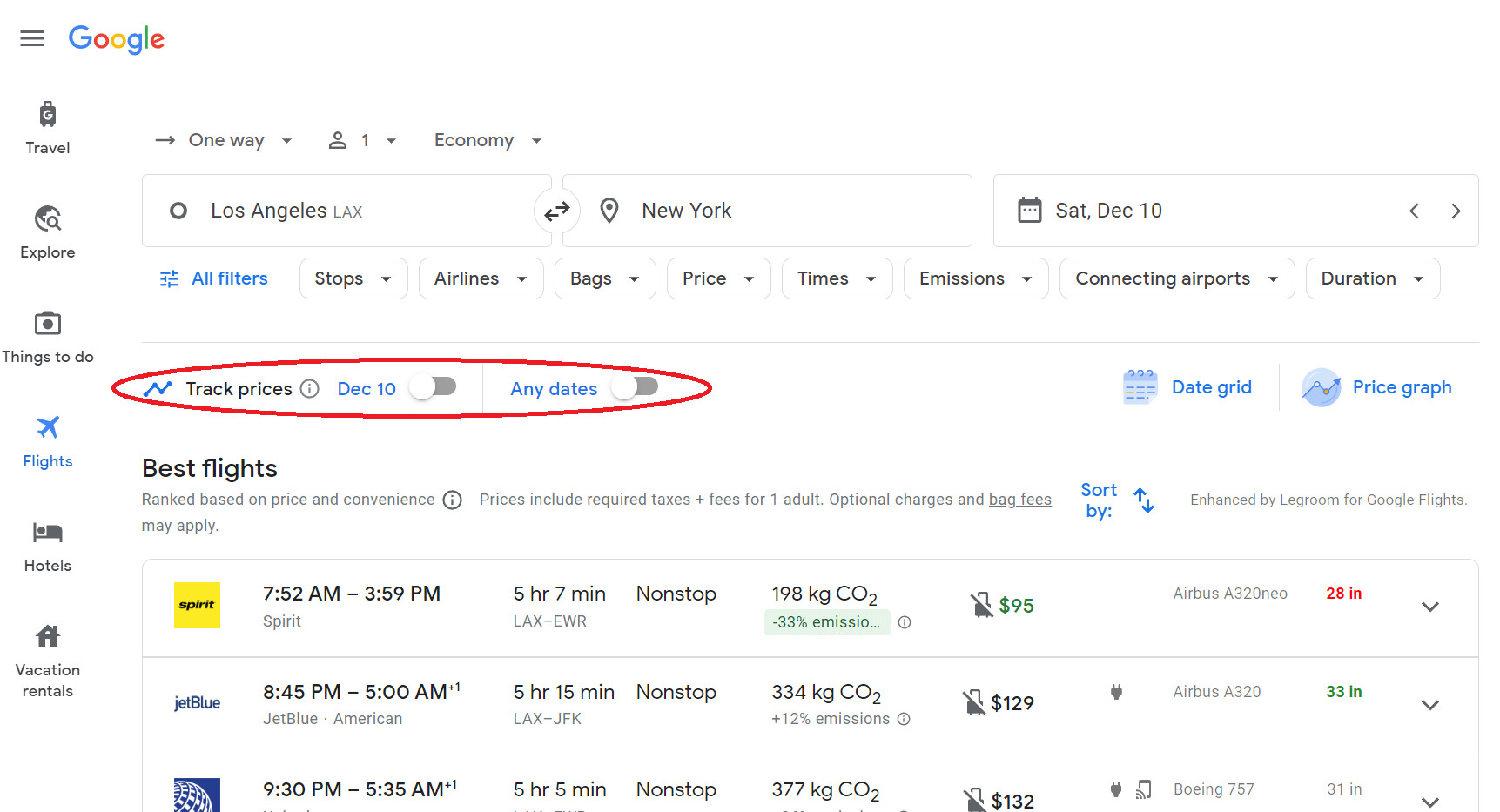
Task: Open the Date grid view
Action: (x=1187, y=387)
